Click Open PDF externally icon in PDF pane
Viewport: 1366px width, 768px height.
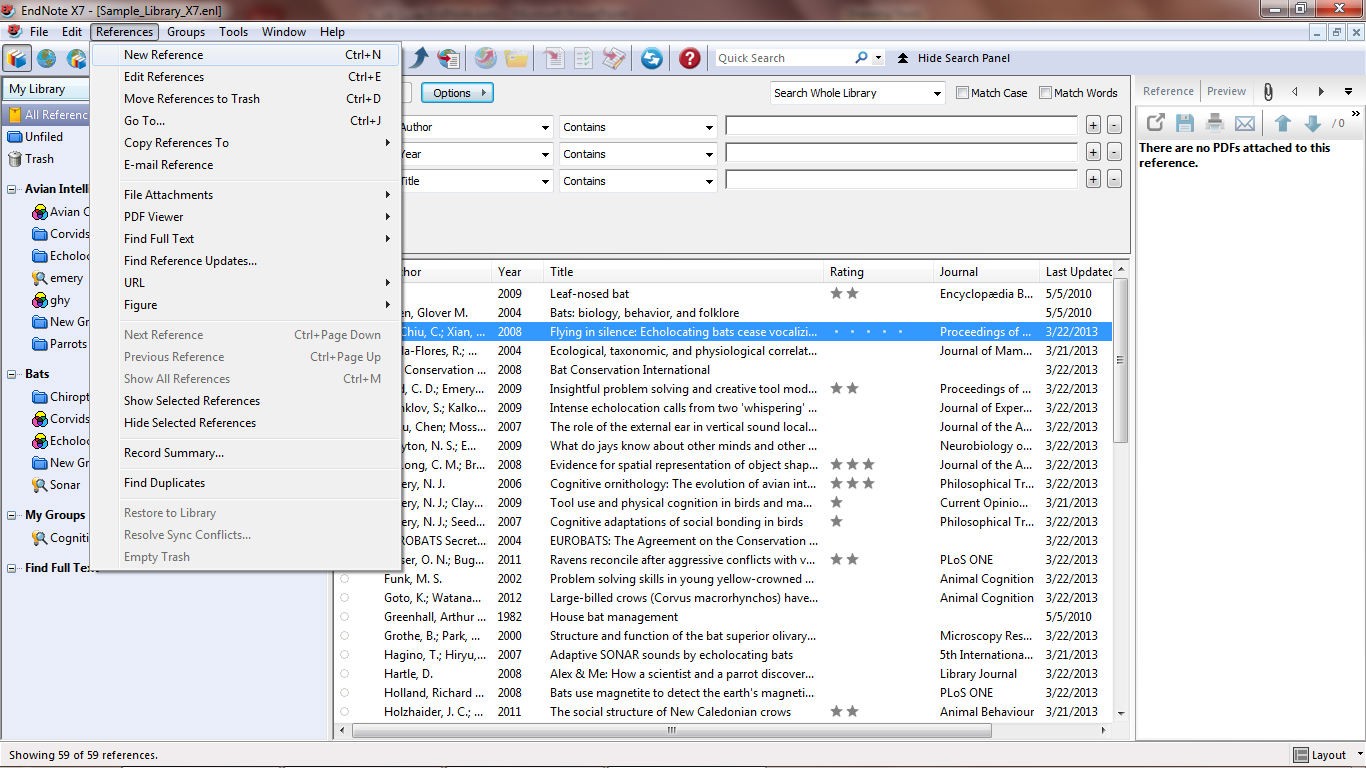coord(1155,123)
